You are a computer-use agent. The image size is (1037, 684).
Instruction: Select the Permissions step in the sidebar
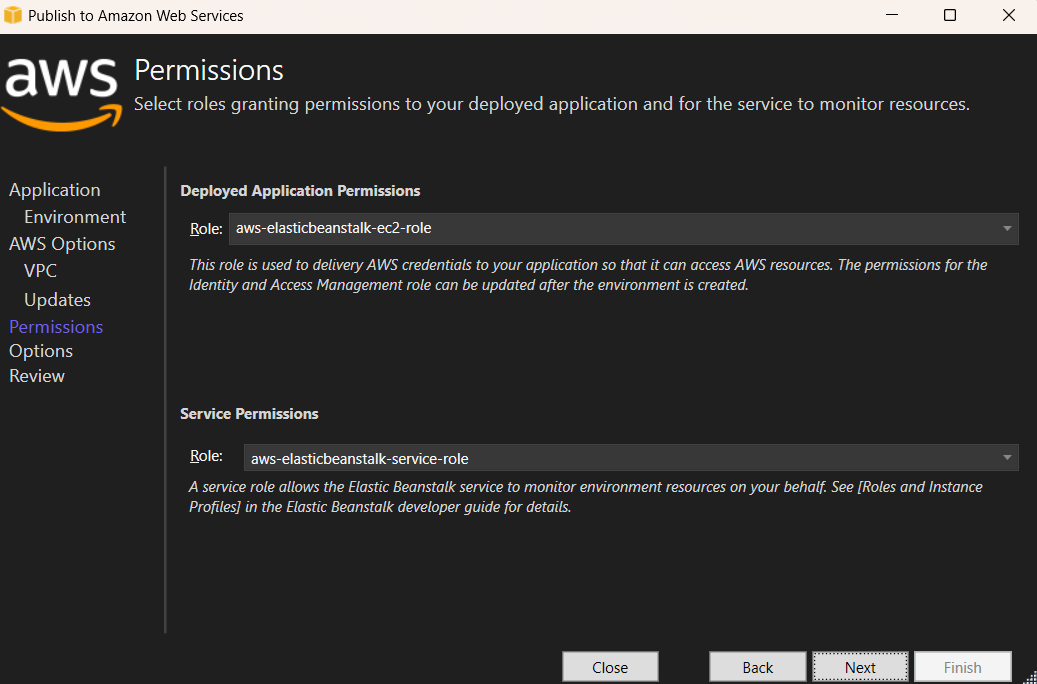pos(56,327)
